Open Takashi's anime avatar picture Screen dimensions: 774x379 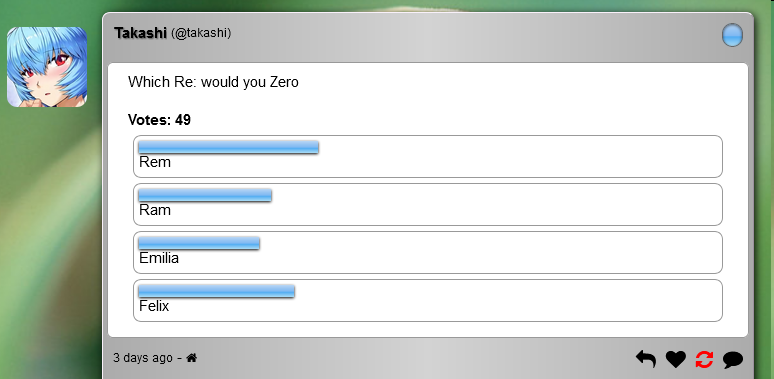pos(47,67)
